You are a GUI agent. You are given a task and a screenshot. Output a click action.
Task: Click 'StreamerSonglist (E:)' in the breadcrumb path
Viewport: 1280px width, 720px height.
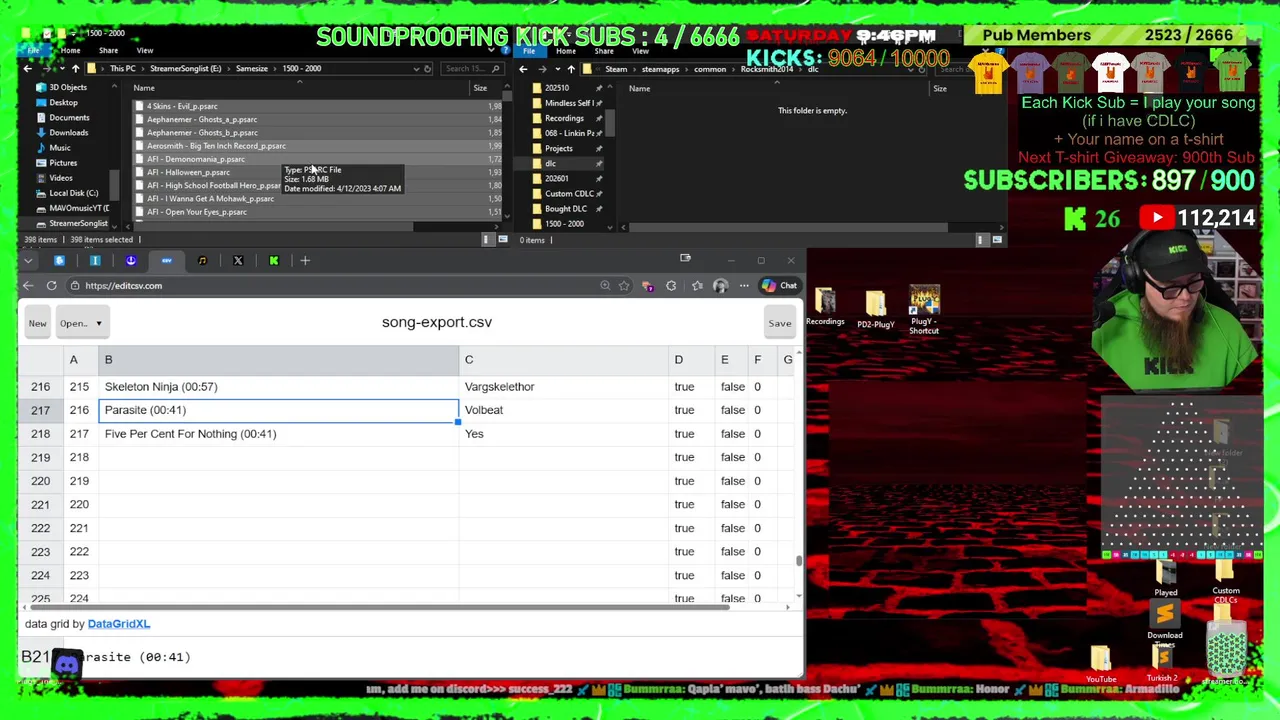coord(185,69)
